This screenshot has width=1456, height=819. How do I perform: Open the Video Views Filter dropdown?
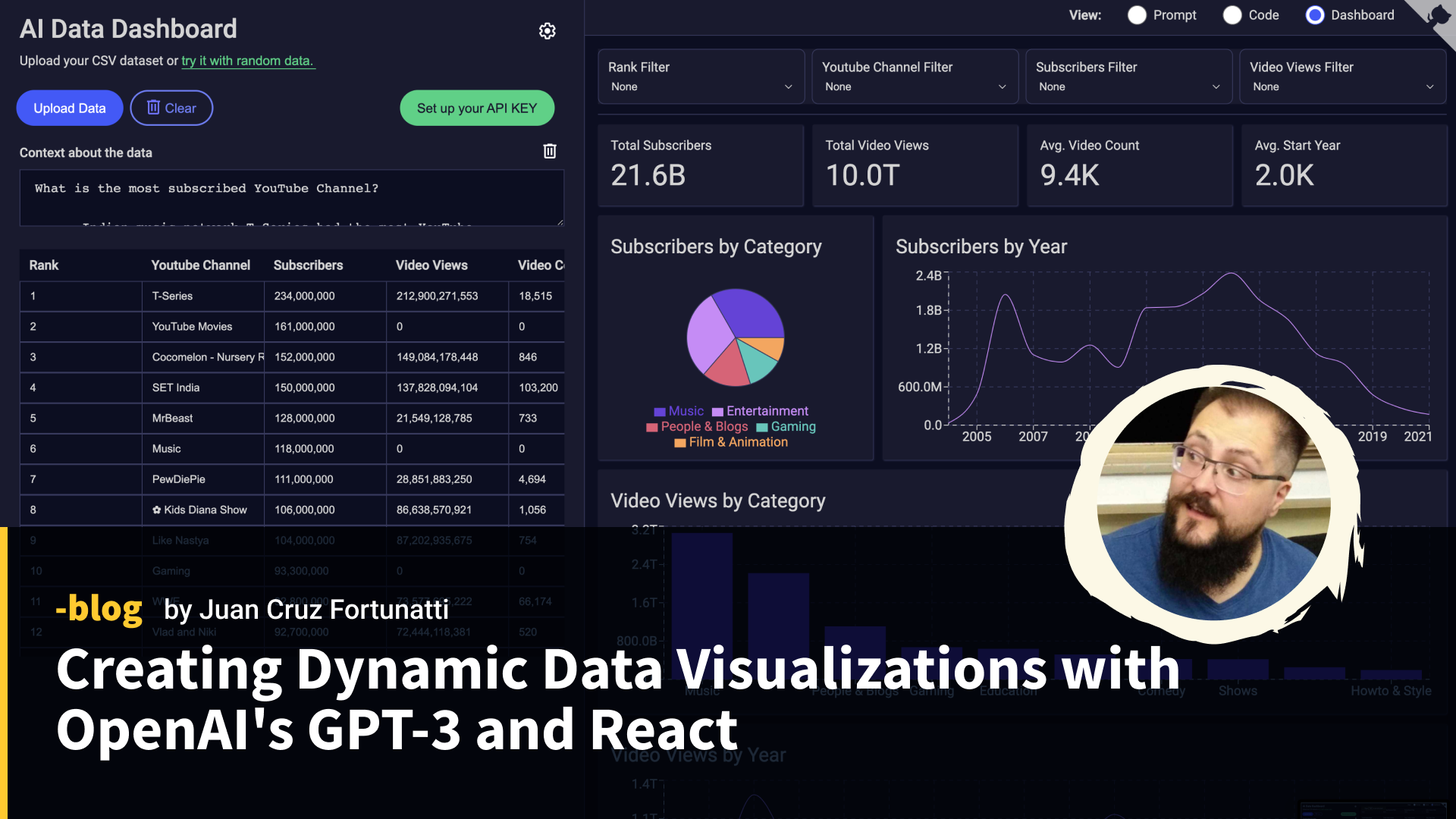tap(1342, 77)
